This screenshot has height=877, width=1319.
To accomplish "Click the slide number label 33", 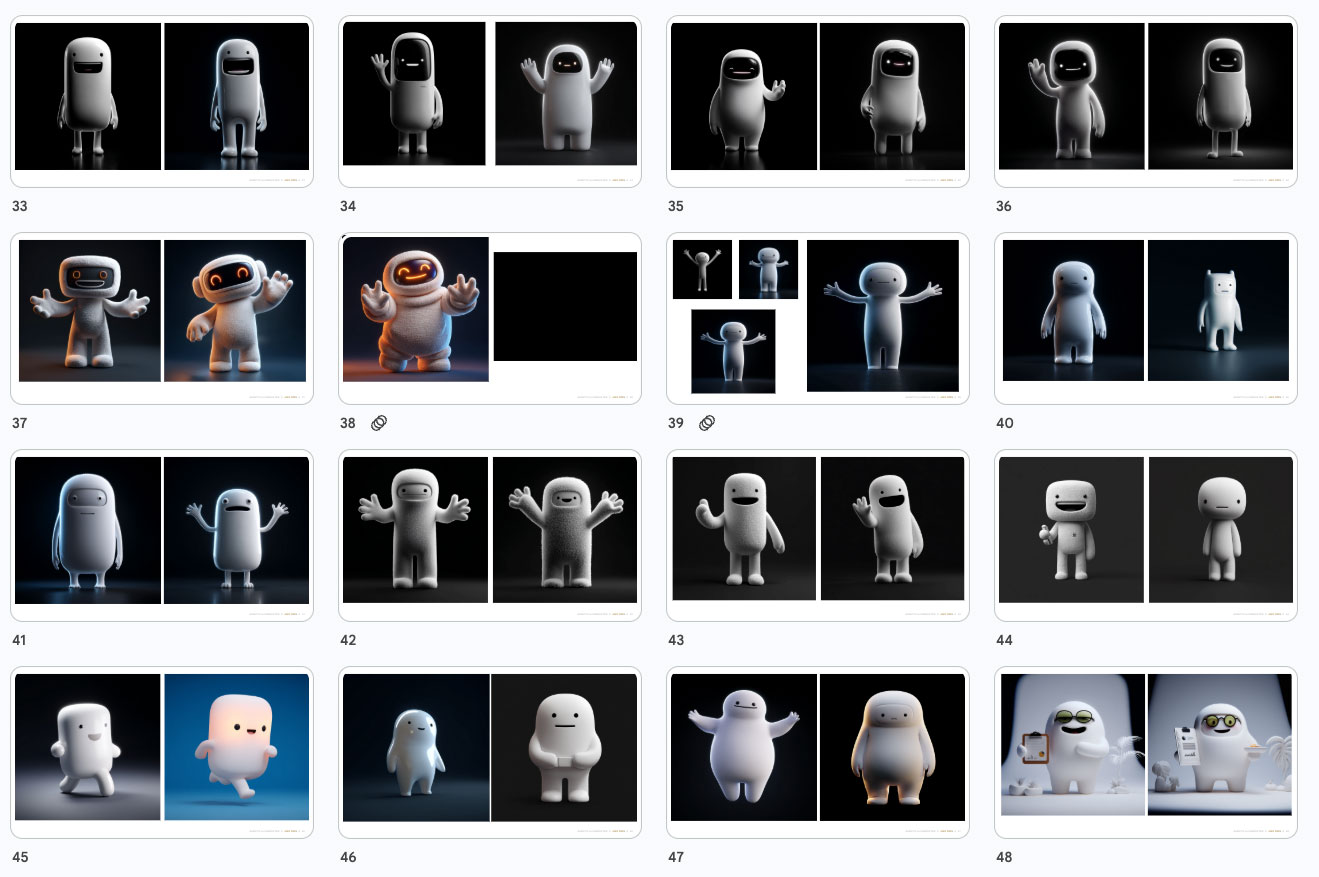I will point(20,206).
